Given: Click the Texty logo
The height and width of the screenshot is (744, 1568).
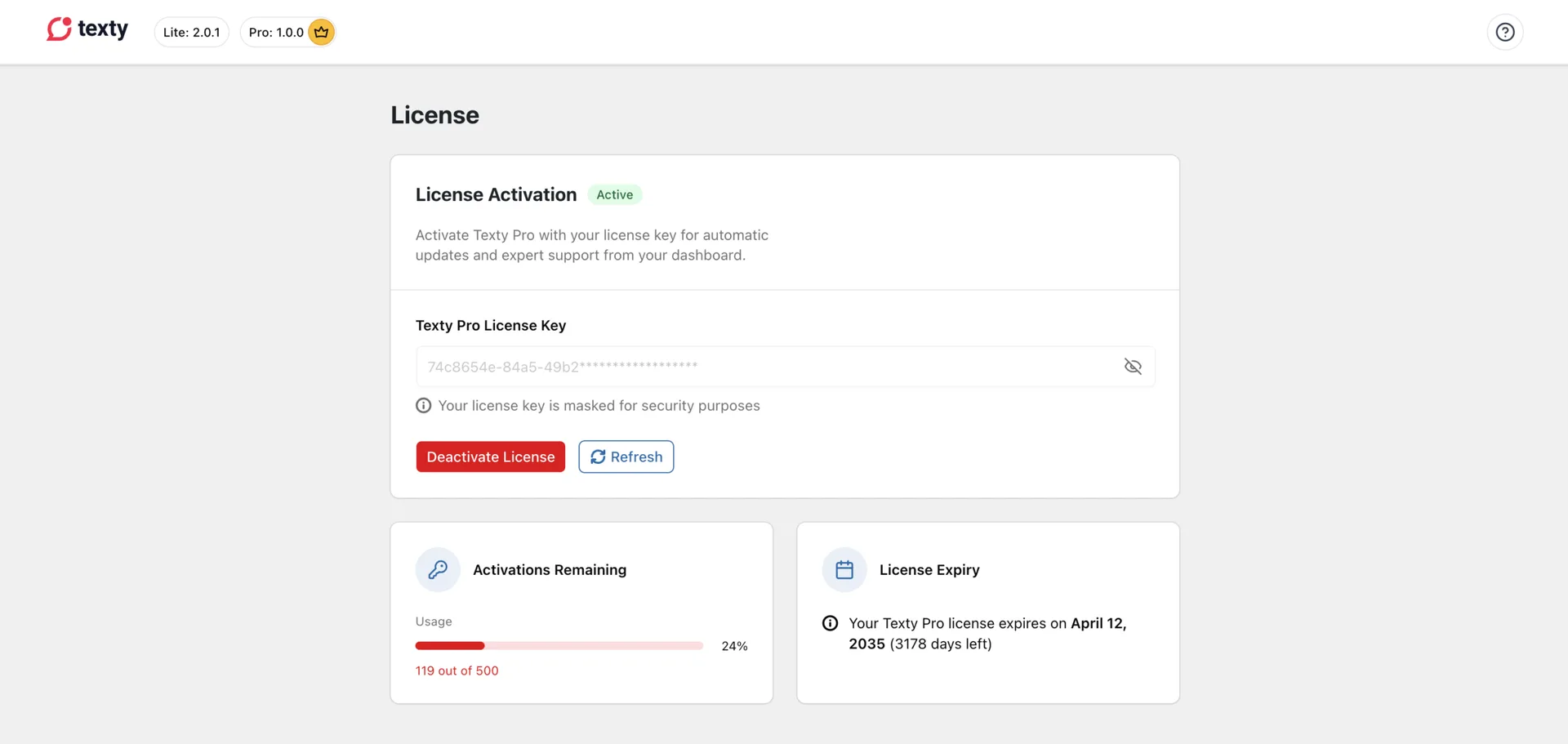Looking at the screenshot, I should 87,29.
